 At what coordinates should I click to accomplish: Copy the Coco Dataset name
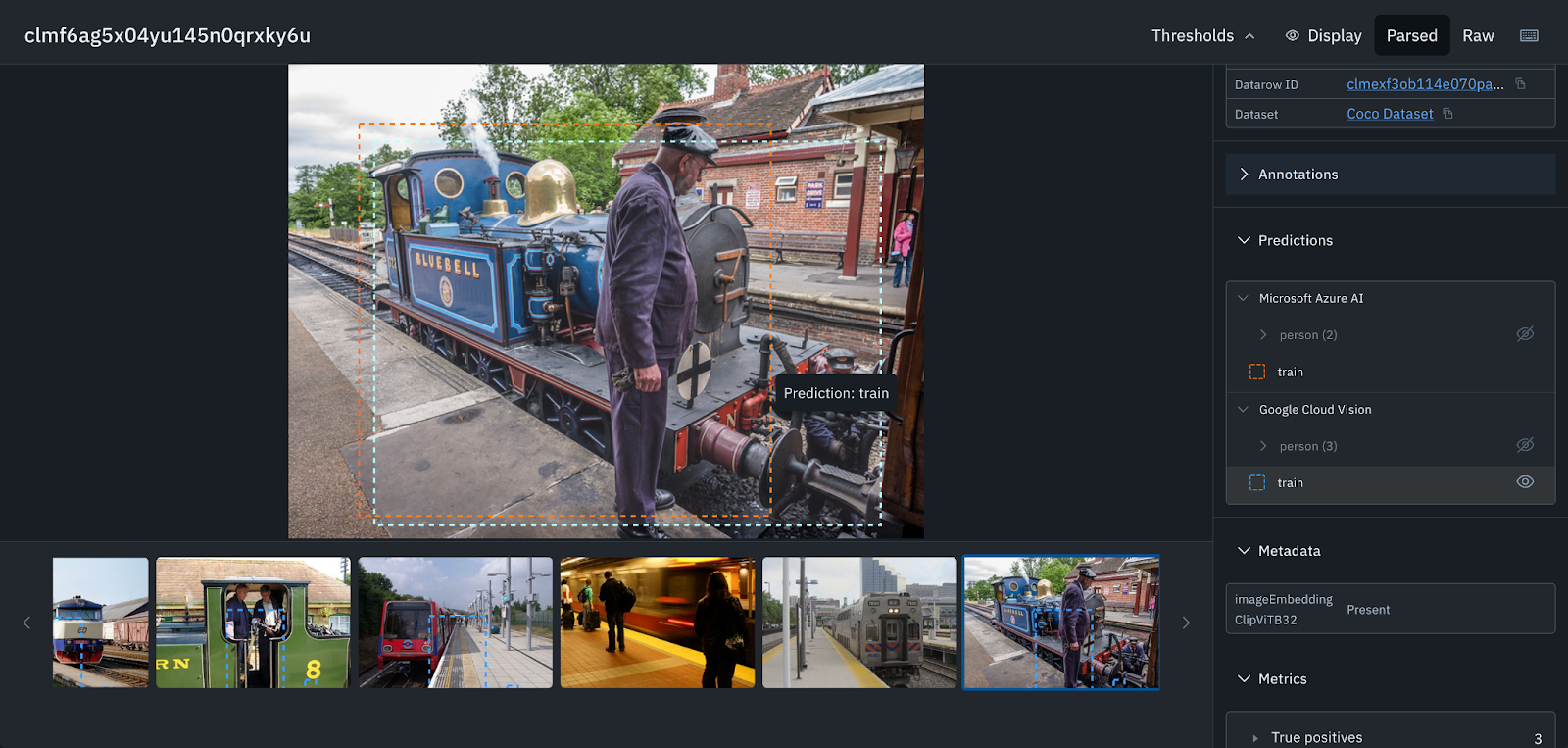point(1447,114)
